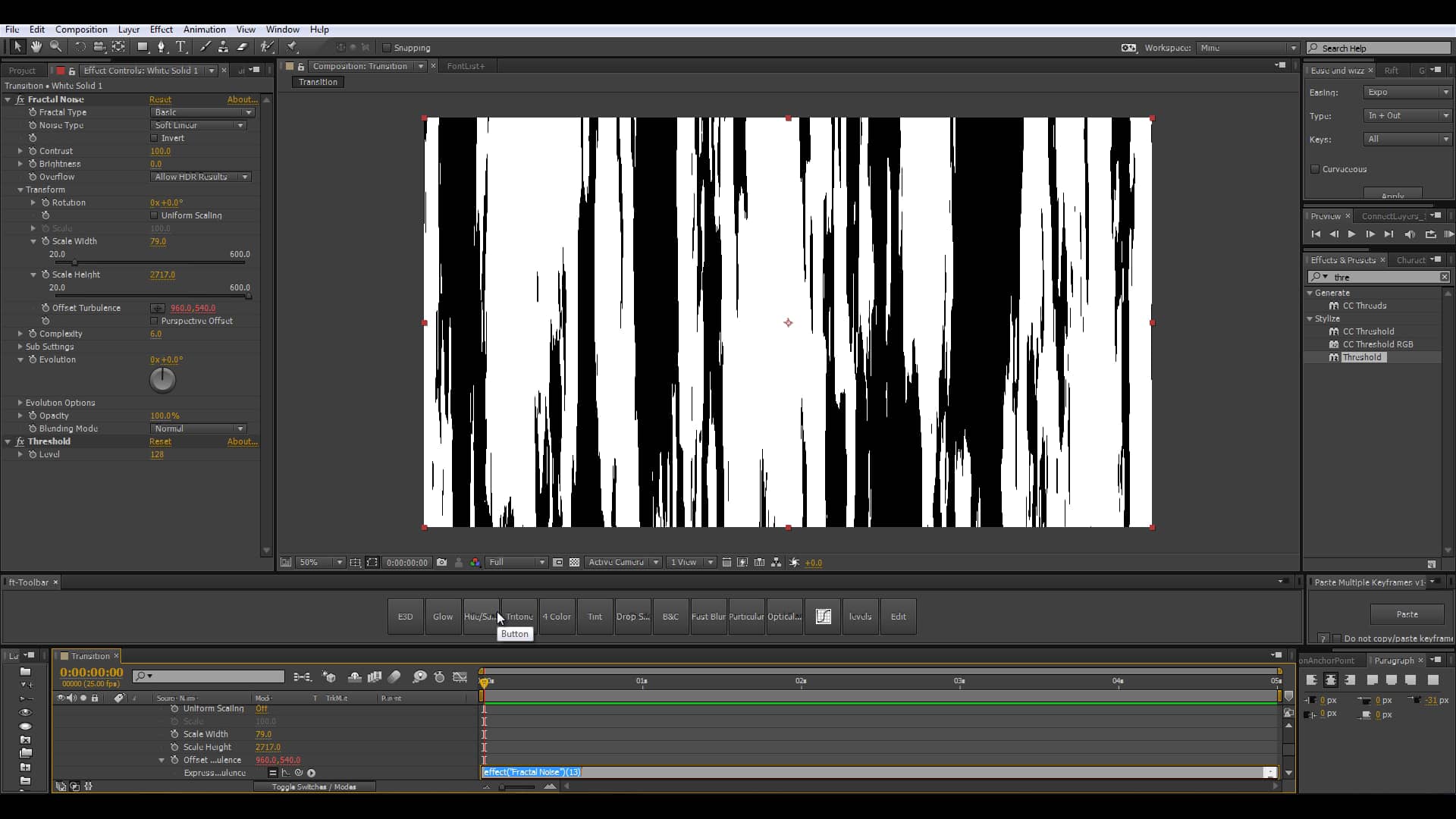Open the Animation menu
1456x819 pixels.
204,29
